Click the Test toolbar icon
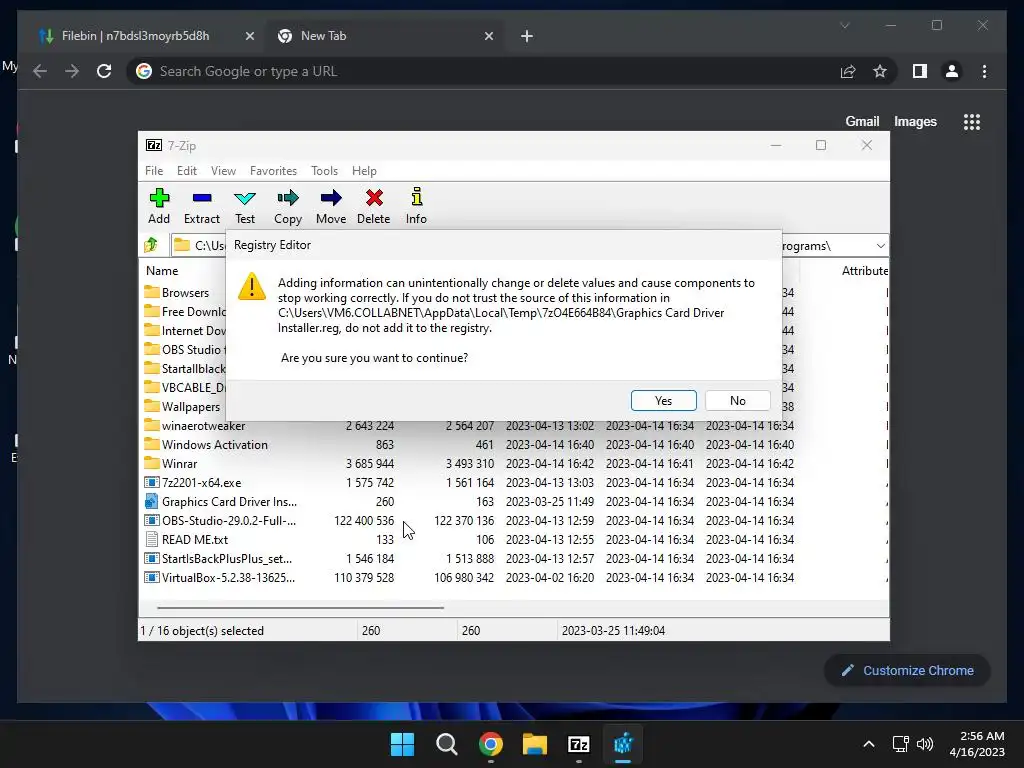 tap(245, 198)
